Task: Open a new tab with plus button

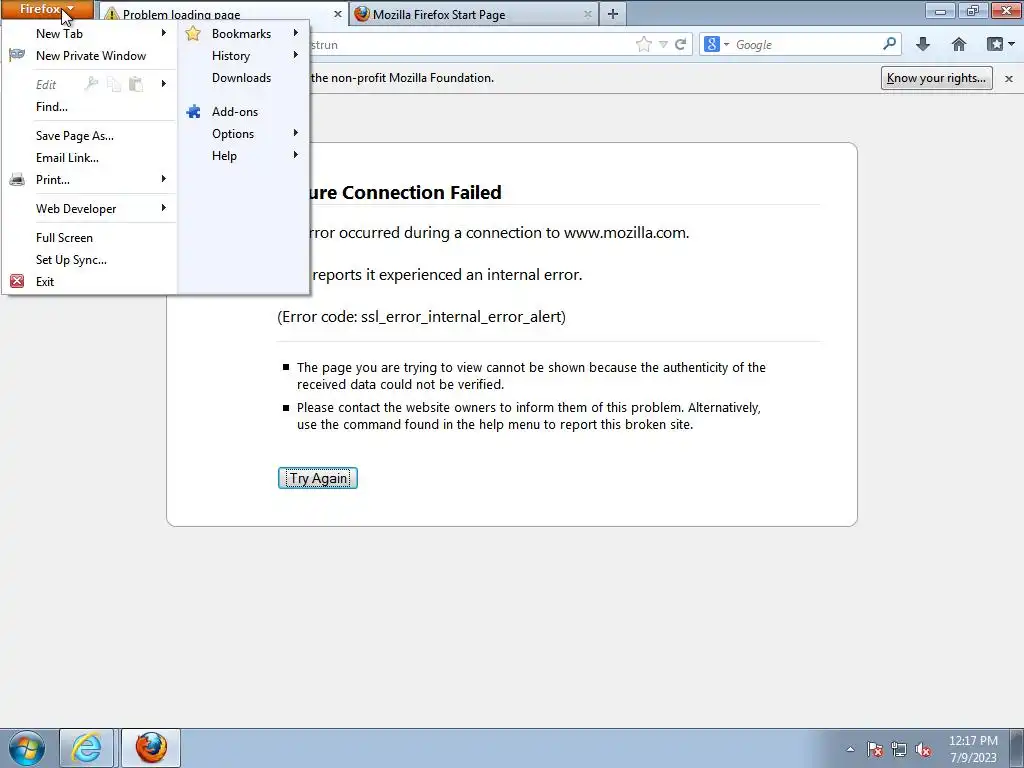Action: point(613,14)
